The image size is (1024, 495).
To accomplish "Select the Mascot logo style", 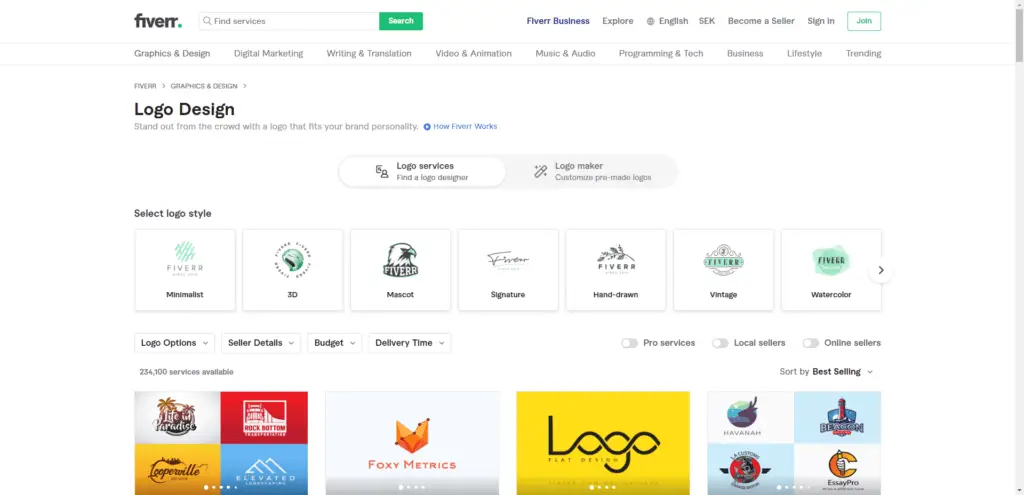I will 400,270.
